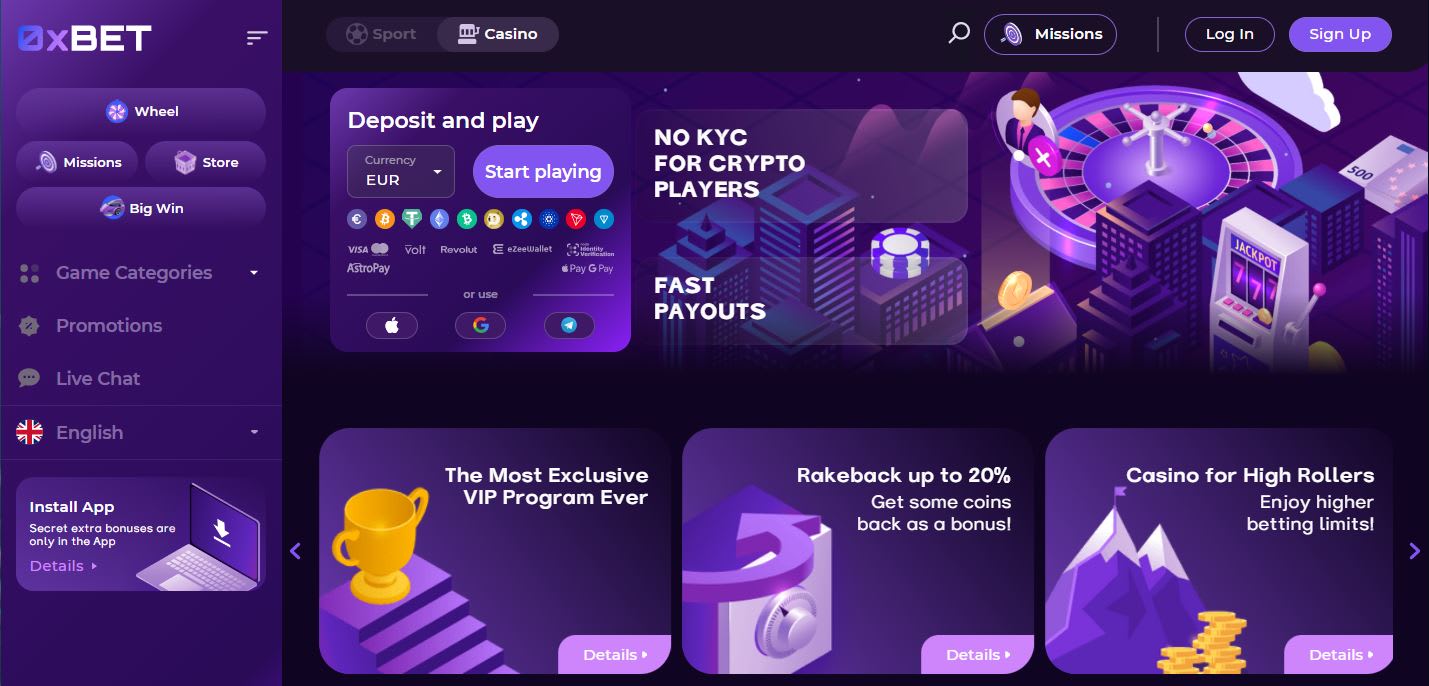Image resolution: width=1429 pixels, height=686 pixels.
Task: Open Details on the Rakeback card
Action: 978,655
